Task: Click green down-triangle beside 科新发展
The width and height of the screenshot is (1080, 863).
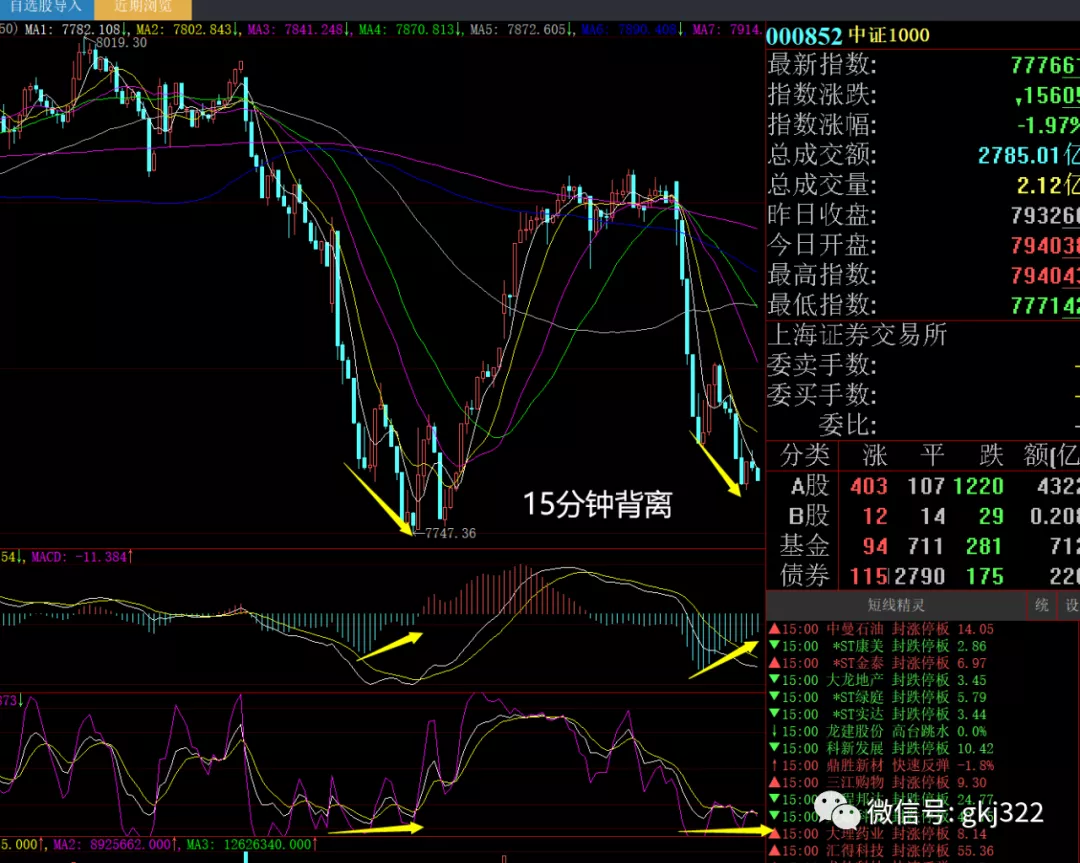Action: [773, 748]
